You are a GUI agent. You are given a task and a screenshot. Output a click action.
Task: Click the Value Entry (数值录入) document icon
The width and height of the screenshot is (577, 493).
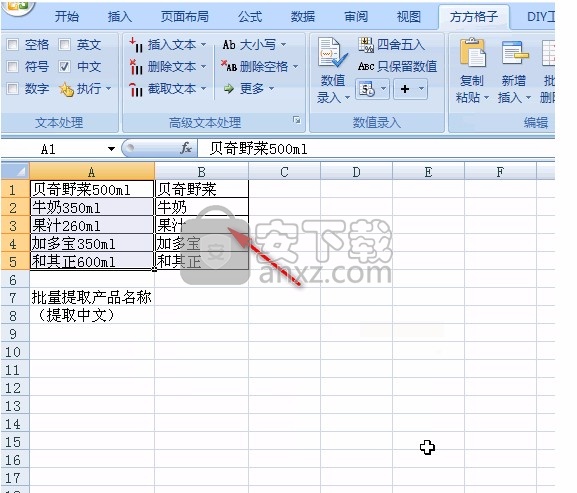(333, 52)
